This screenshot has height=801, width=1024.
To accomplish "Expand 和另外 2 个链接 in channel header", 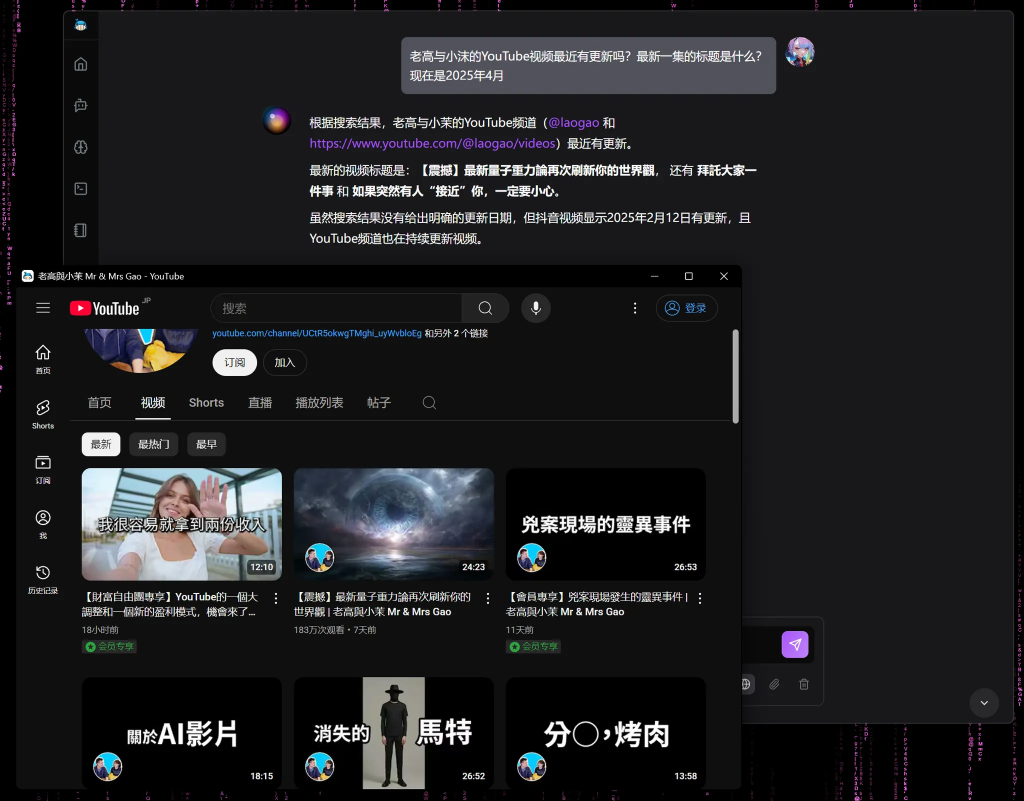I will (456, 333).
